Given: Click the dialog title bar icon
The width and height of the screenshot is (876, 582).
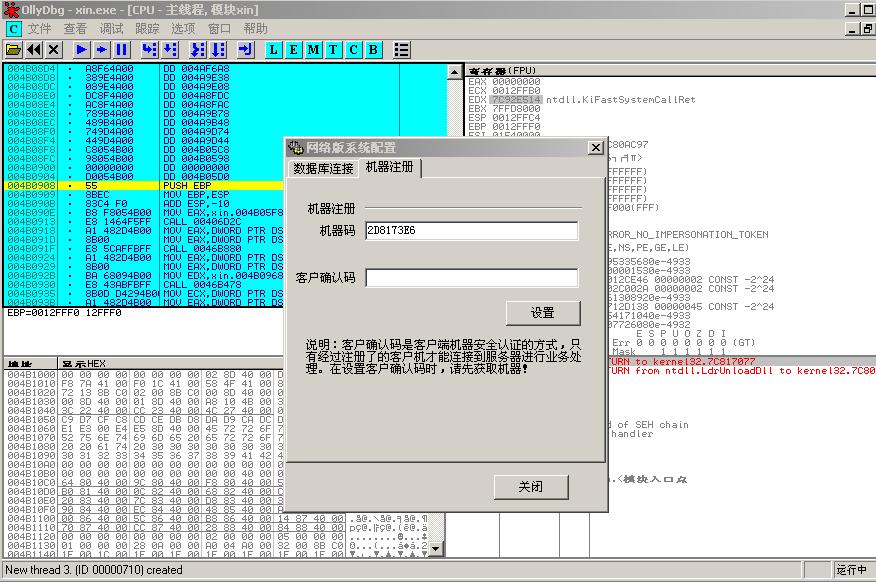Looking at the screenshot, I should 296,148.
